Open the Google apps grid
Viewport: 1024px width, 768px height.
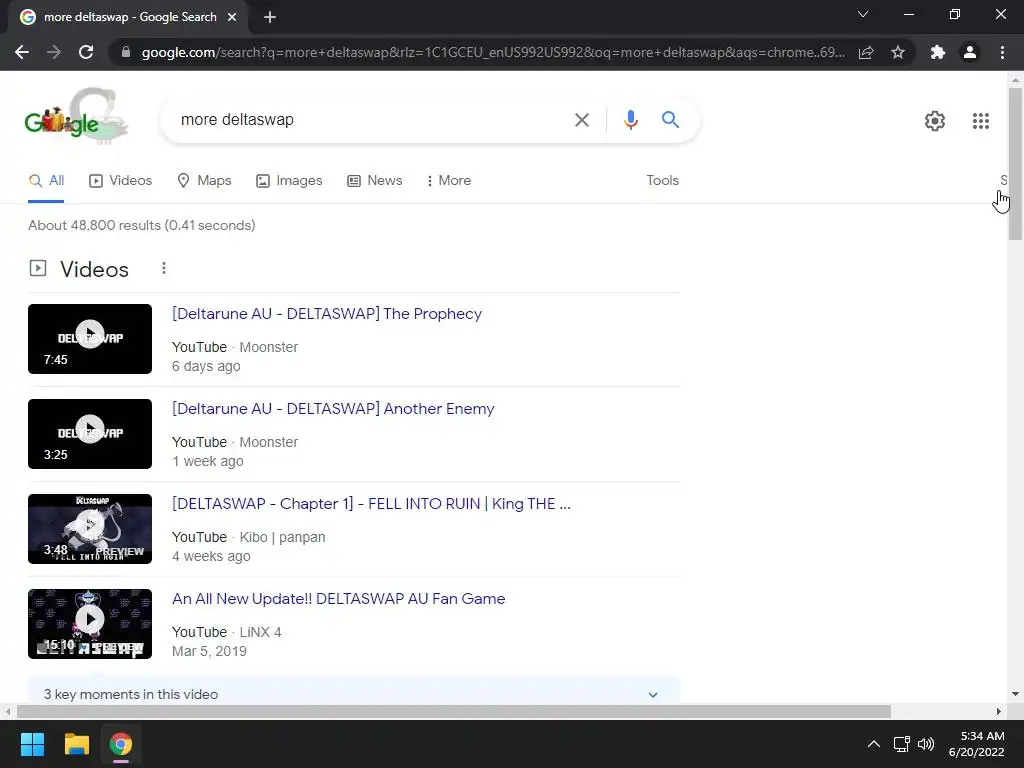(x=980, y=121)
